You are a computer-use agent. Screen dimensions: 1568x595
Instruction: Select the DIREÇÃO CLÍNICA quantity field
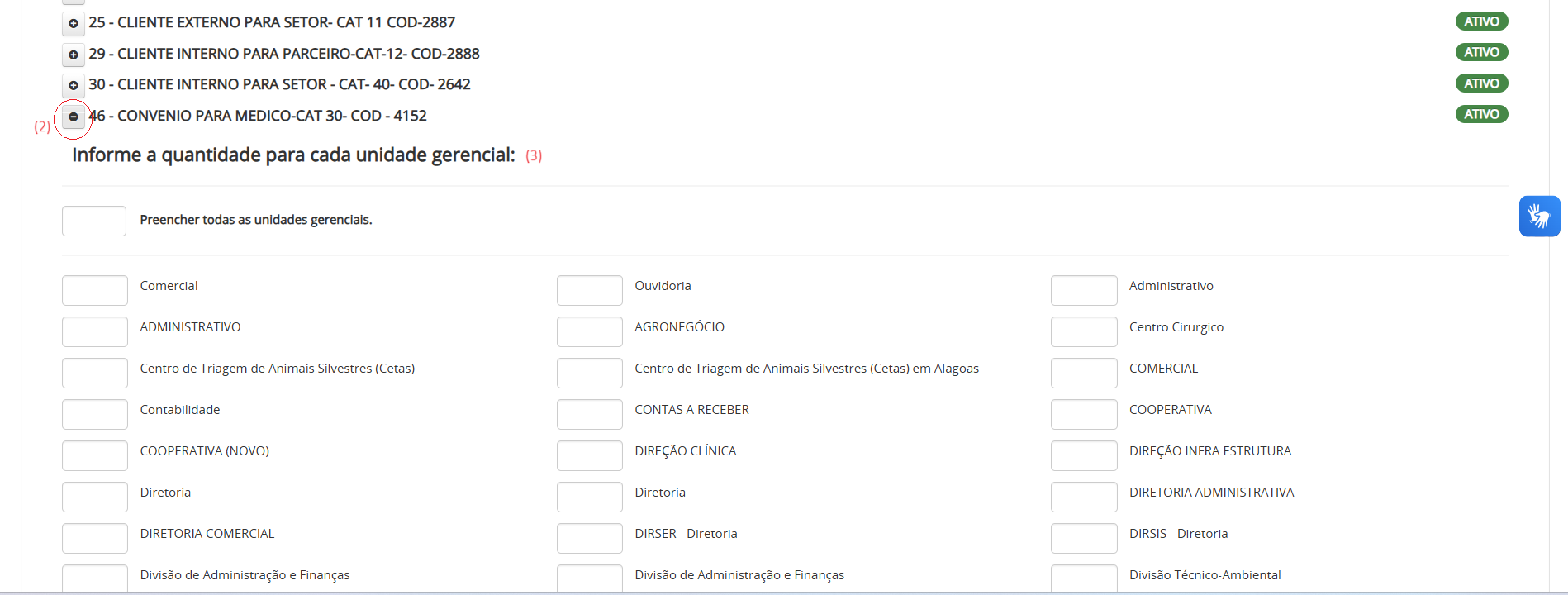tap(589, 455)
